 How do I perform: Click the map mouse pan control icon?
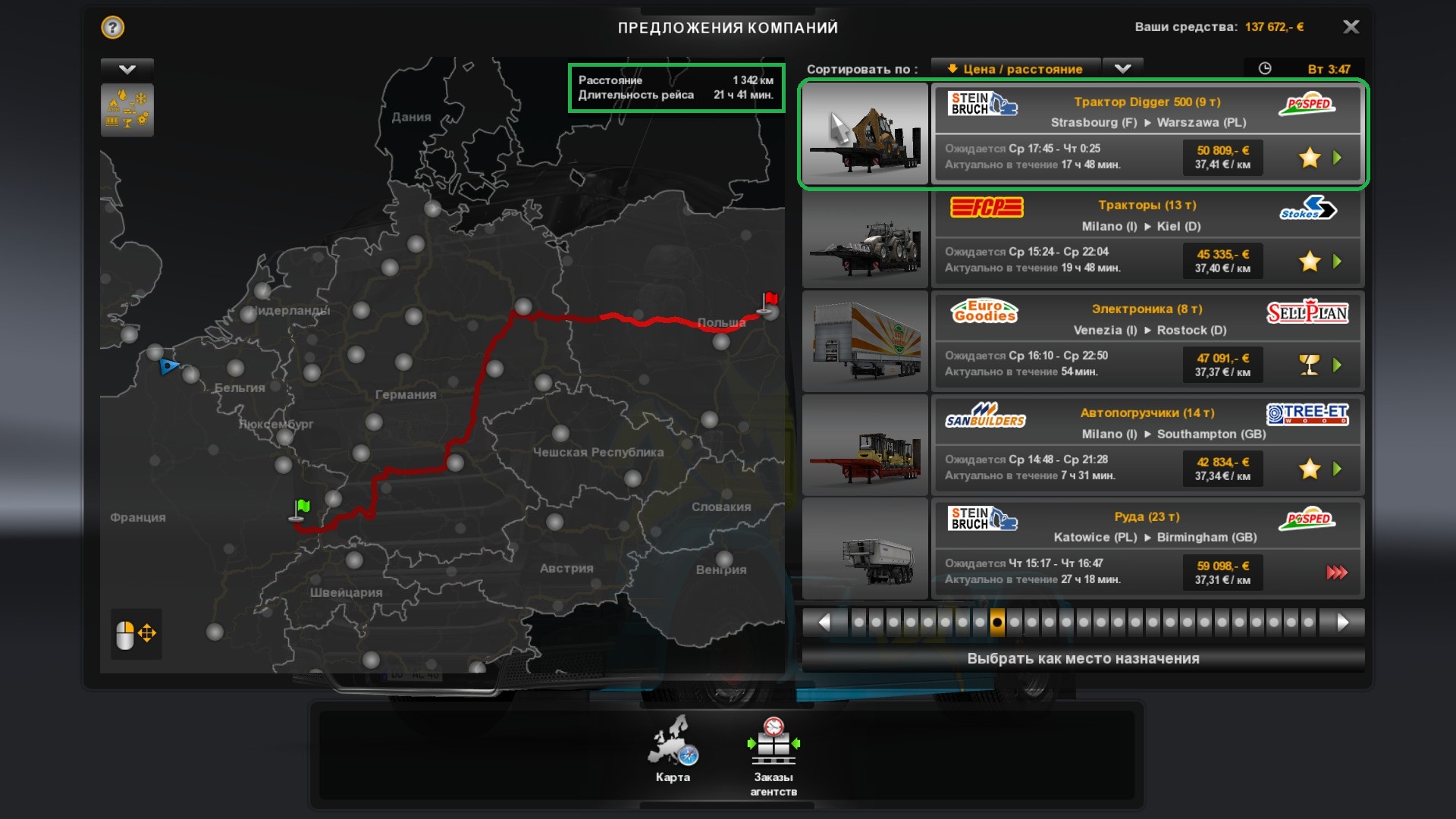click(x=136, y=634)
